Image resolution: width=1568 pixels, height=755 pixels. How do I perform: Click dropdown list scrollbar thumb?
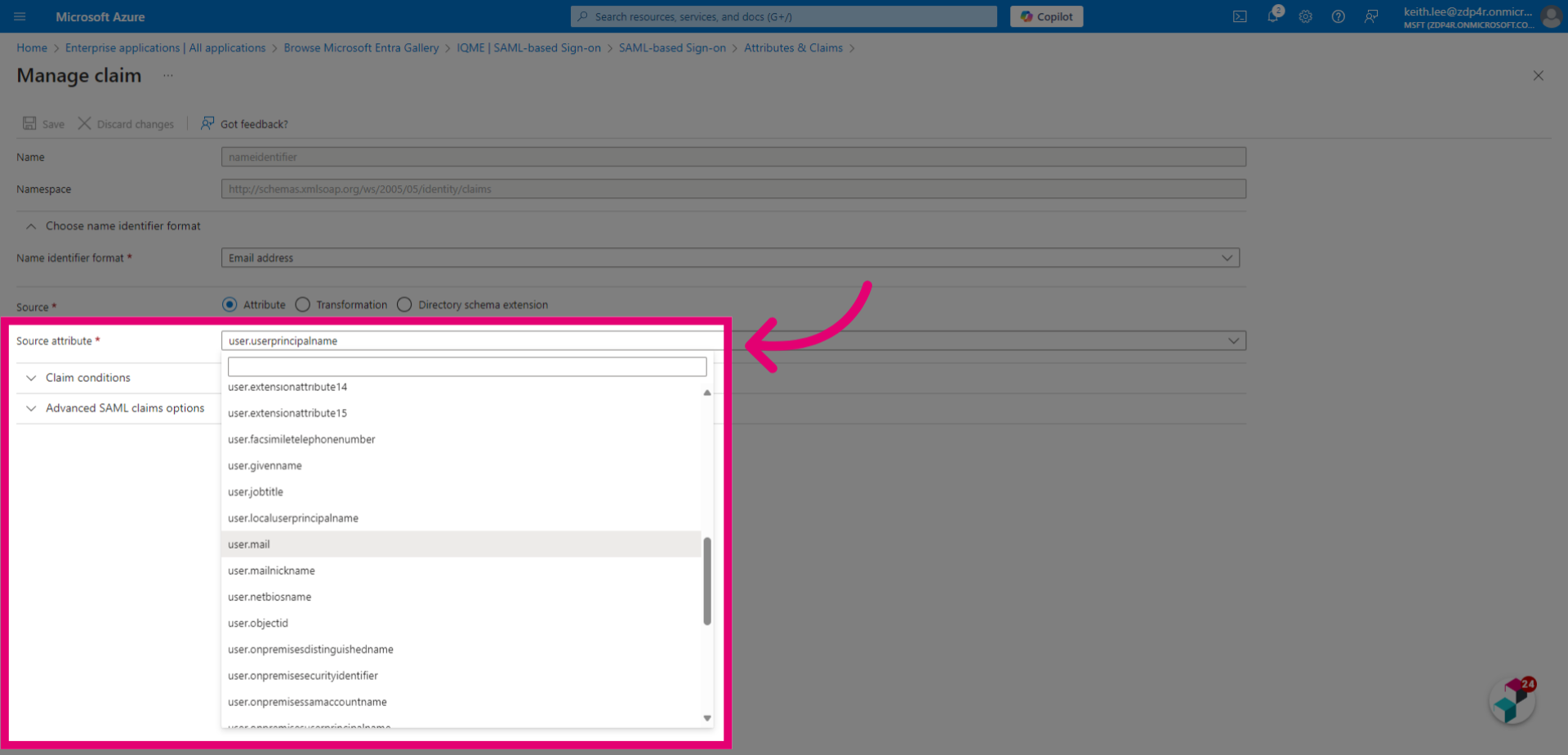click(707, 581)
